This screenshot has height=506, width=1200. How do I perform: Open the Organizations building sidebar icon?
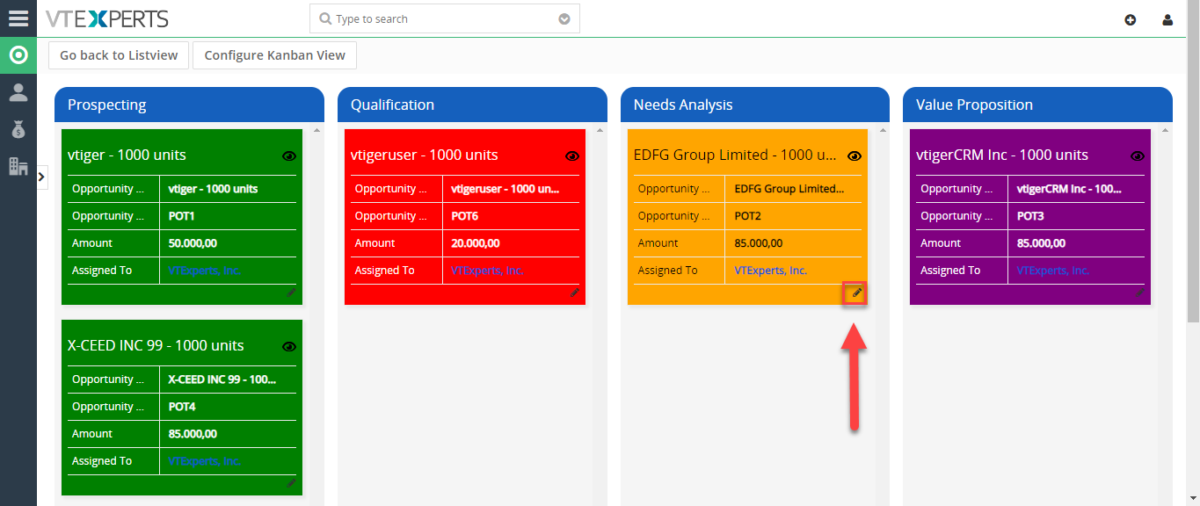coord(18,166)
